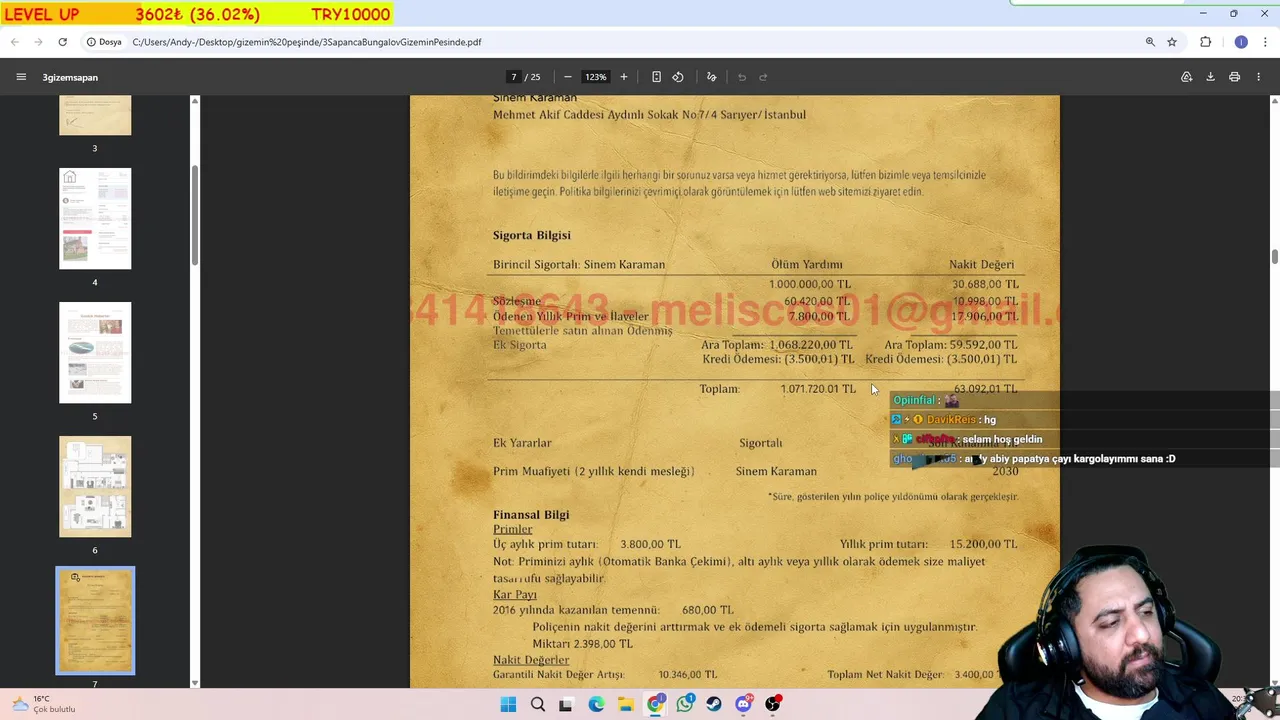Viewport: 1280px width, 720px height.
Task: Open WhatsApp from the taskbar
Action: pyautogui.click(x=684, y=704)
